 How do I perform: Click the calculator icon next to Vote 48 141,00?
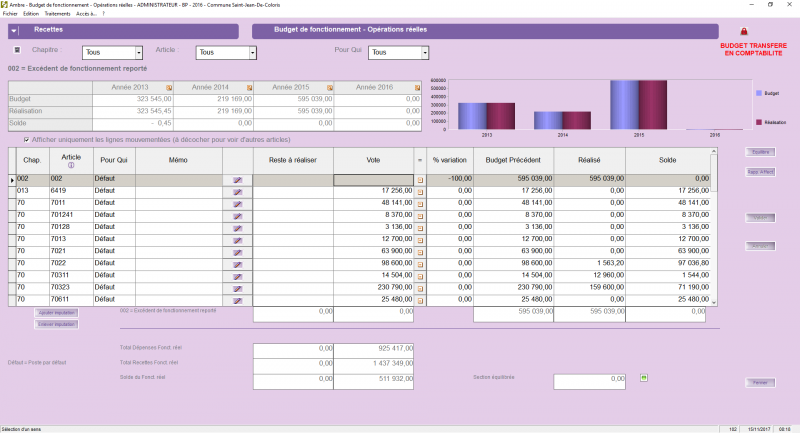point(420,204)
